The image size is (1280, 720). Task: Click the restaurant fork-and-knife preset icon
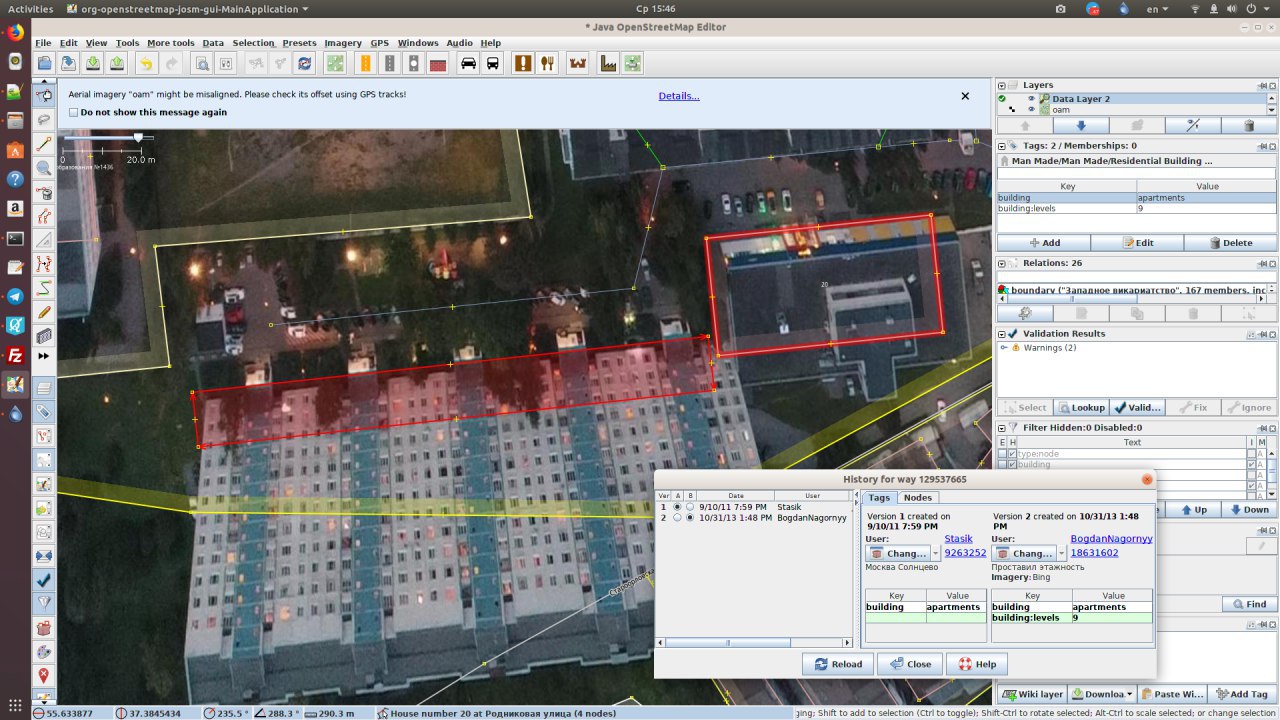547,63
